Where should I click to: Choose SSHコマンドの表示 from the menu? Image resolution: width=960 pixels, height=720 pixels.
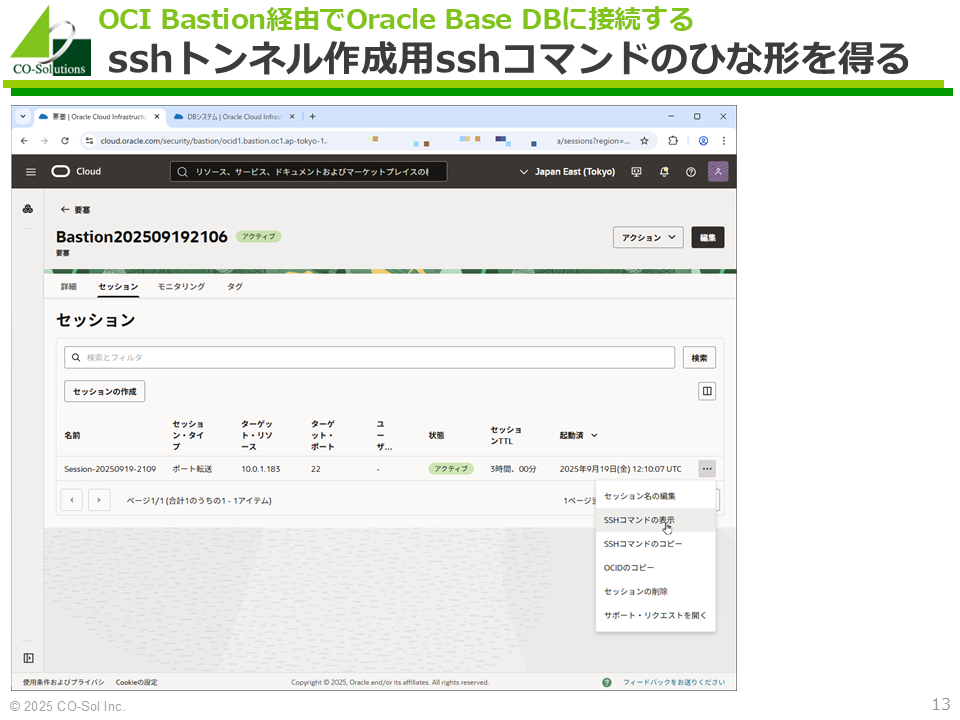(x=655, y=520)
